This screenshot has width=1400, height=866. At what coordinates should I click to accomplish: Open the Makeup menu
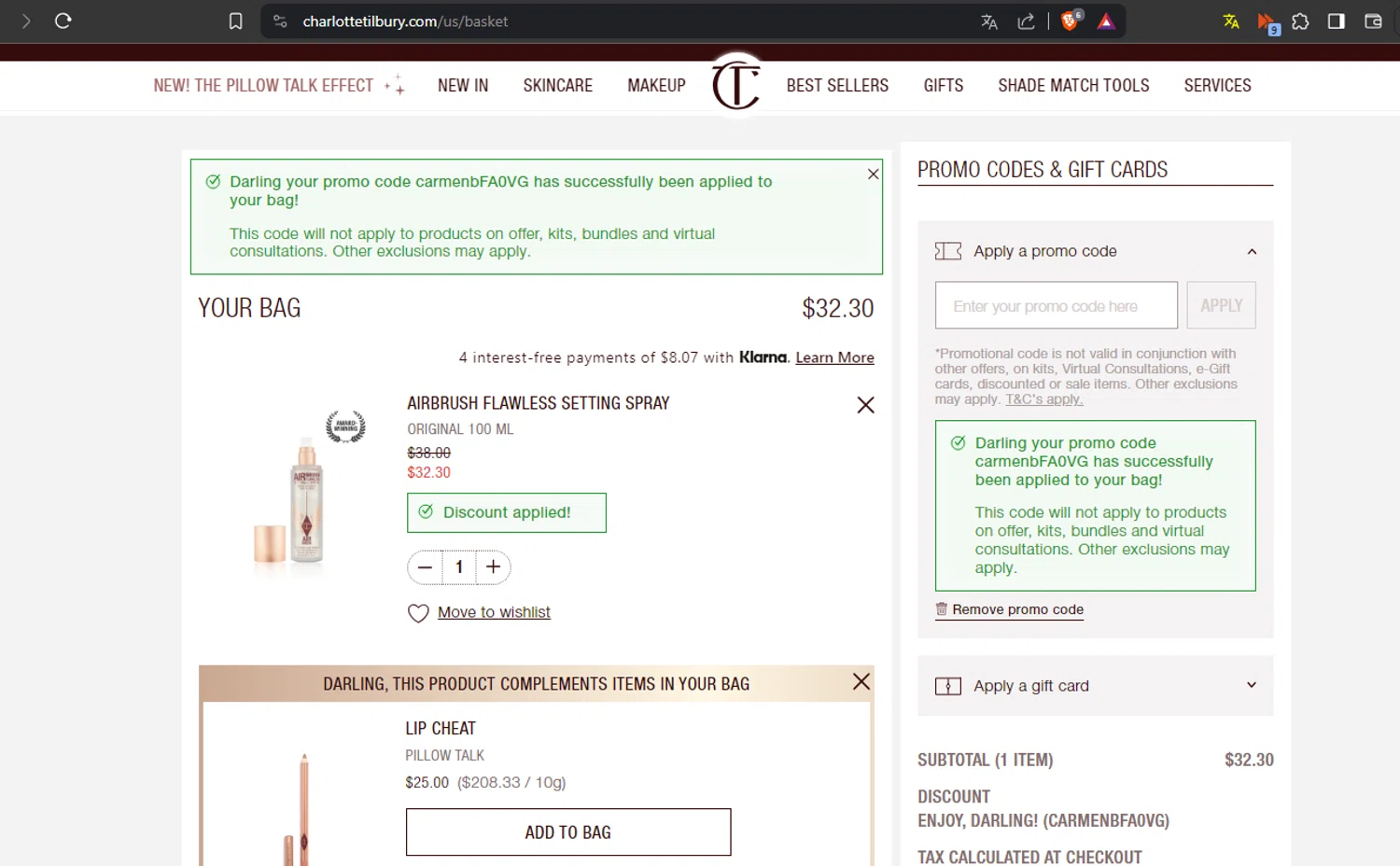coord(656,85)
